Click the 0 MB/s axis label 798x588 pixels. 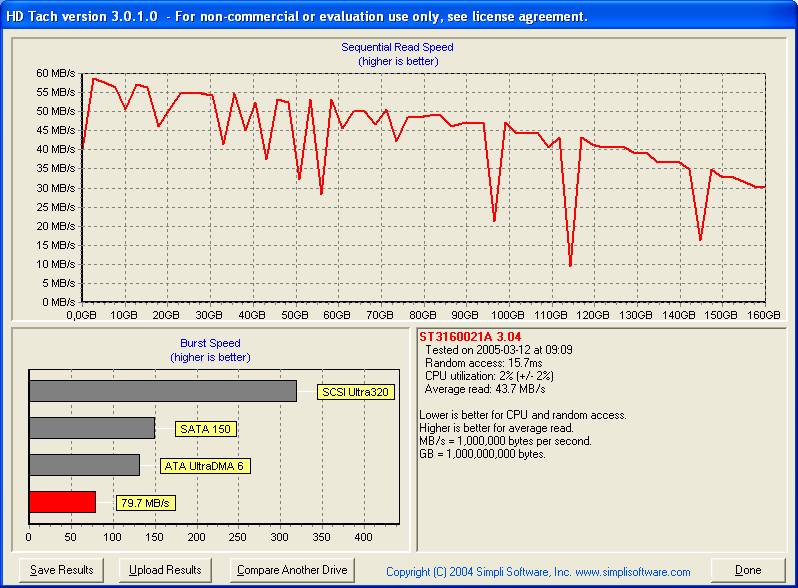point(59,302)
